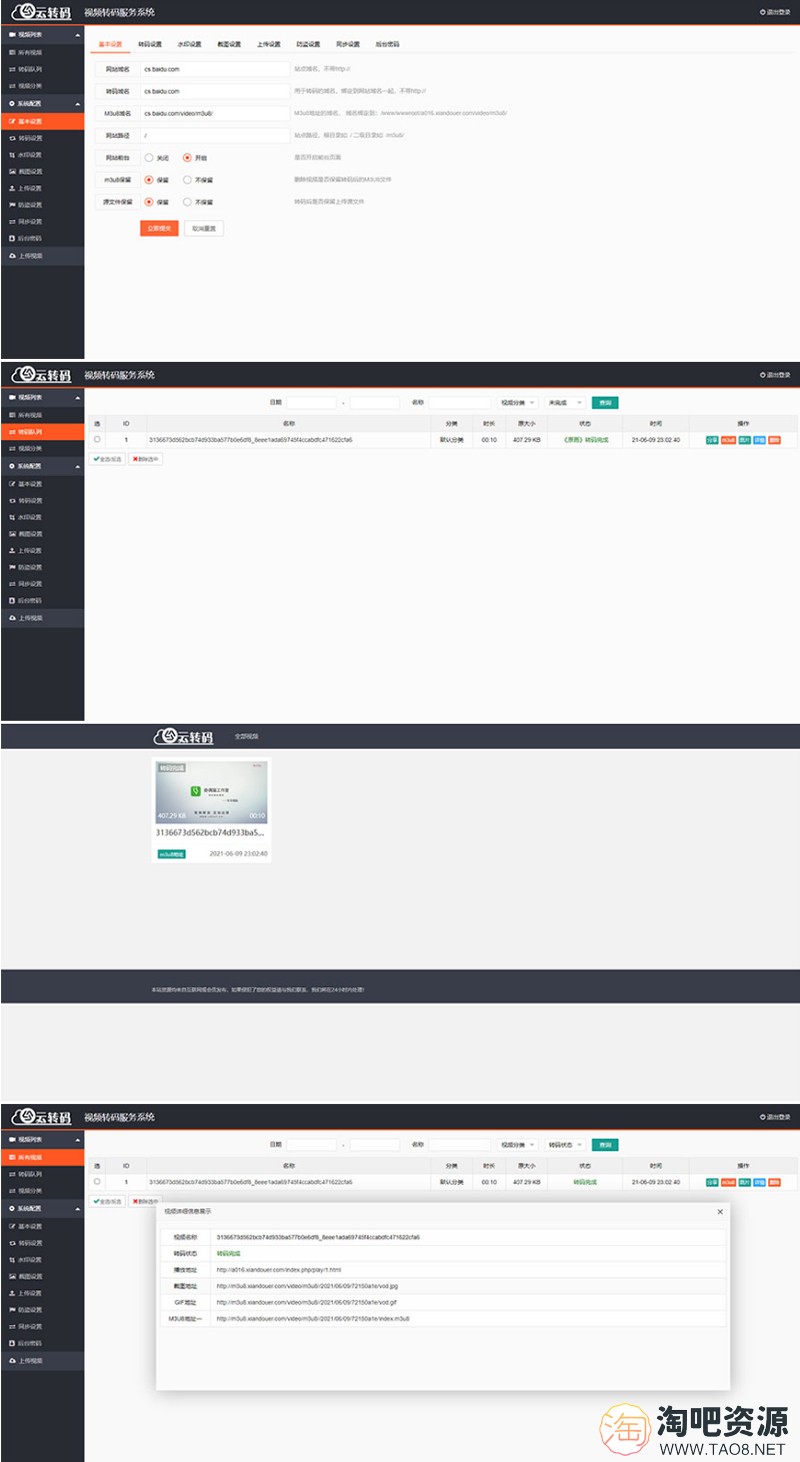Click 转码队列 sidebar icon on basic settings page
800x1462 pixels.
click(12, 69)
